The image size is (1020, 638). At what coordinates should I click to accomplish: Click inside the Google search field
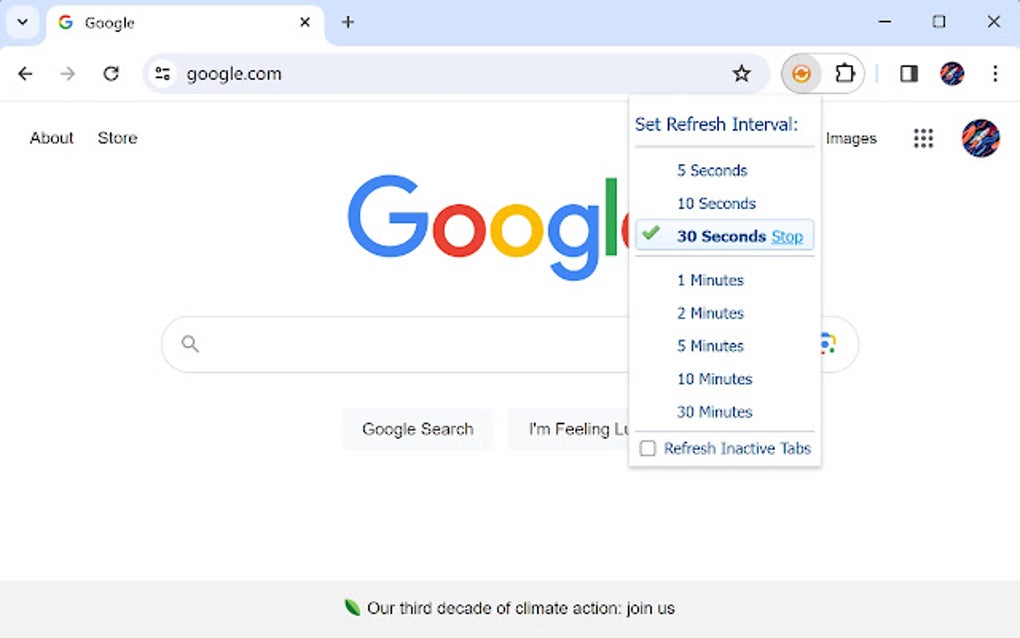click(x=400, y=344)
